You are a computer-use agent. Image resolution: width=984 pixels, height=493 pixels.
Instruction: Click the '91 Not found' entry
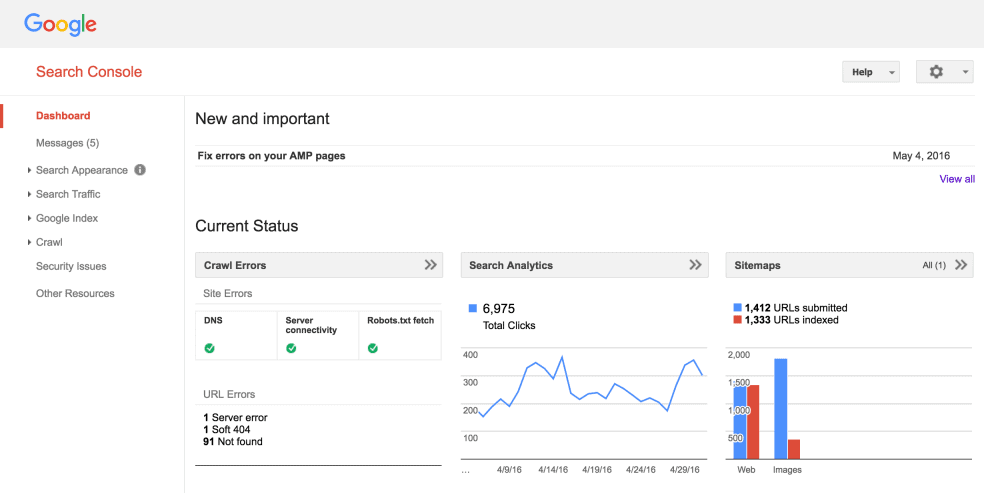233,442
